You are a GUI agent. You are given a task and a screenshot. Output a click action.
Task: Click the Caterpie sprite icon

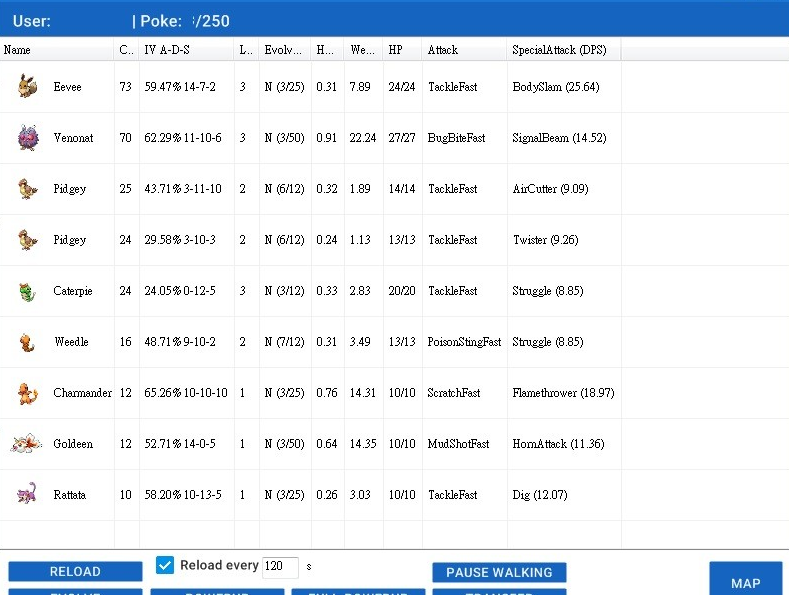tap(27, 292)
